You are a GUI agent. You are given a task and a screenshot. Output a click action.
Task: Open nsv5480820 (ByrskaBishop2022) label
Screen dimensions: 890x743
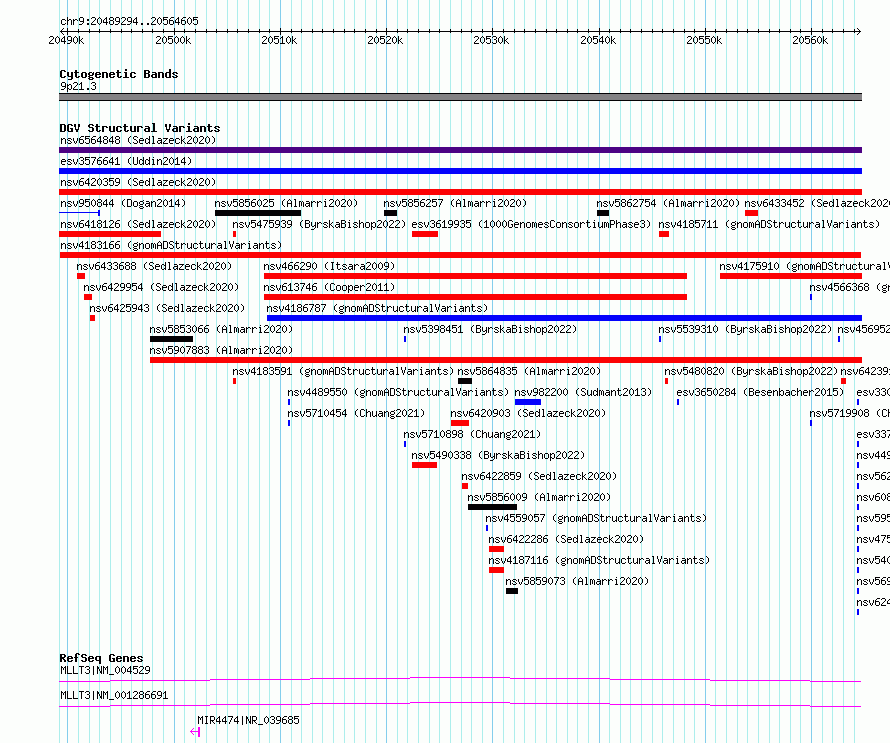[751, 371]
